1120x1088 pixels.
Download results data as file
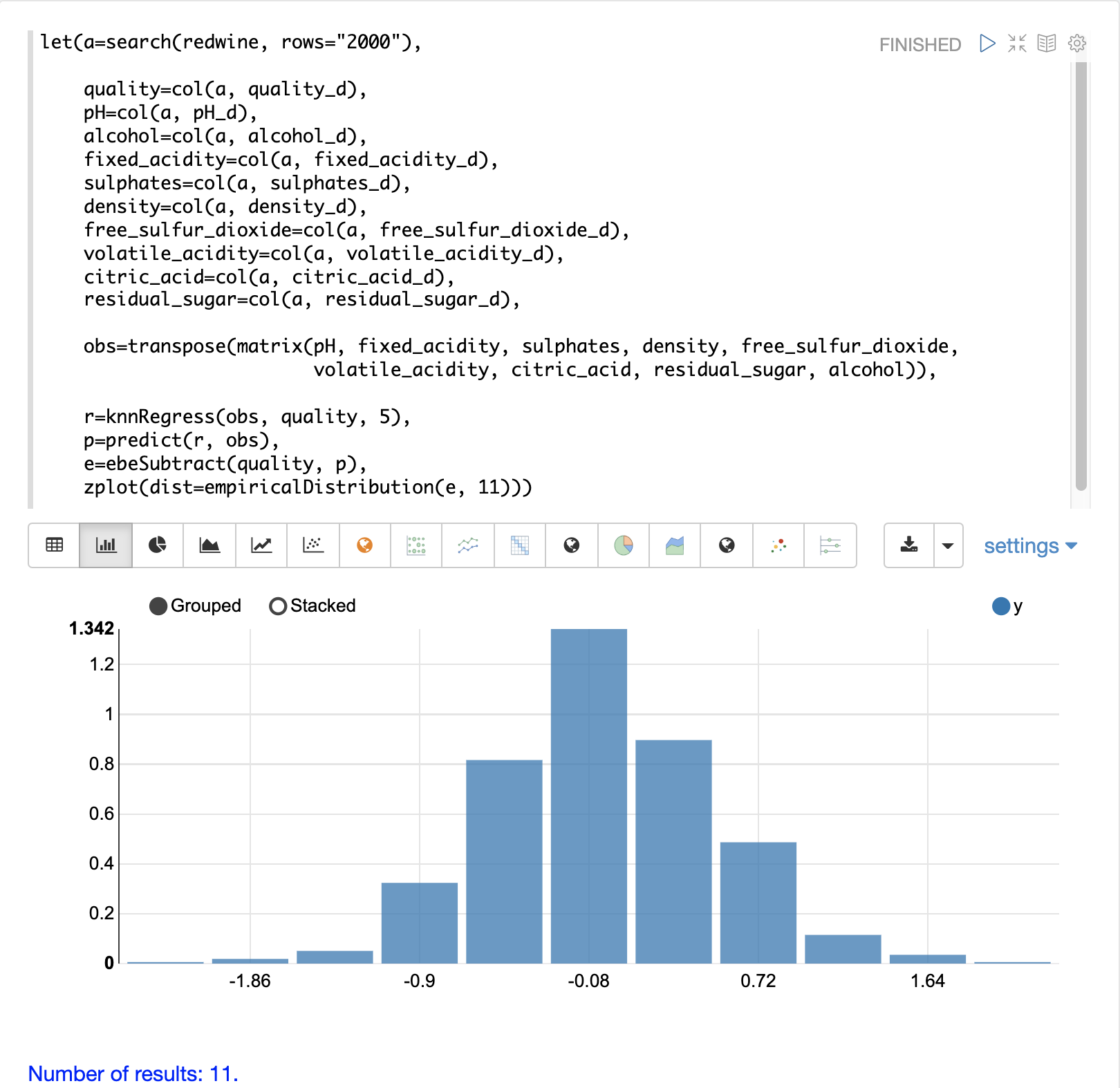(909, 545)
